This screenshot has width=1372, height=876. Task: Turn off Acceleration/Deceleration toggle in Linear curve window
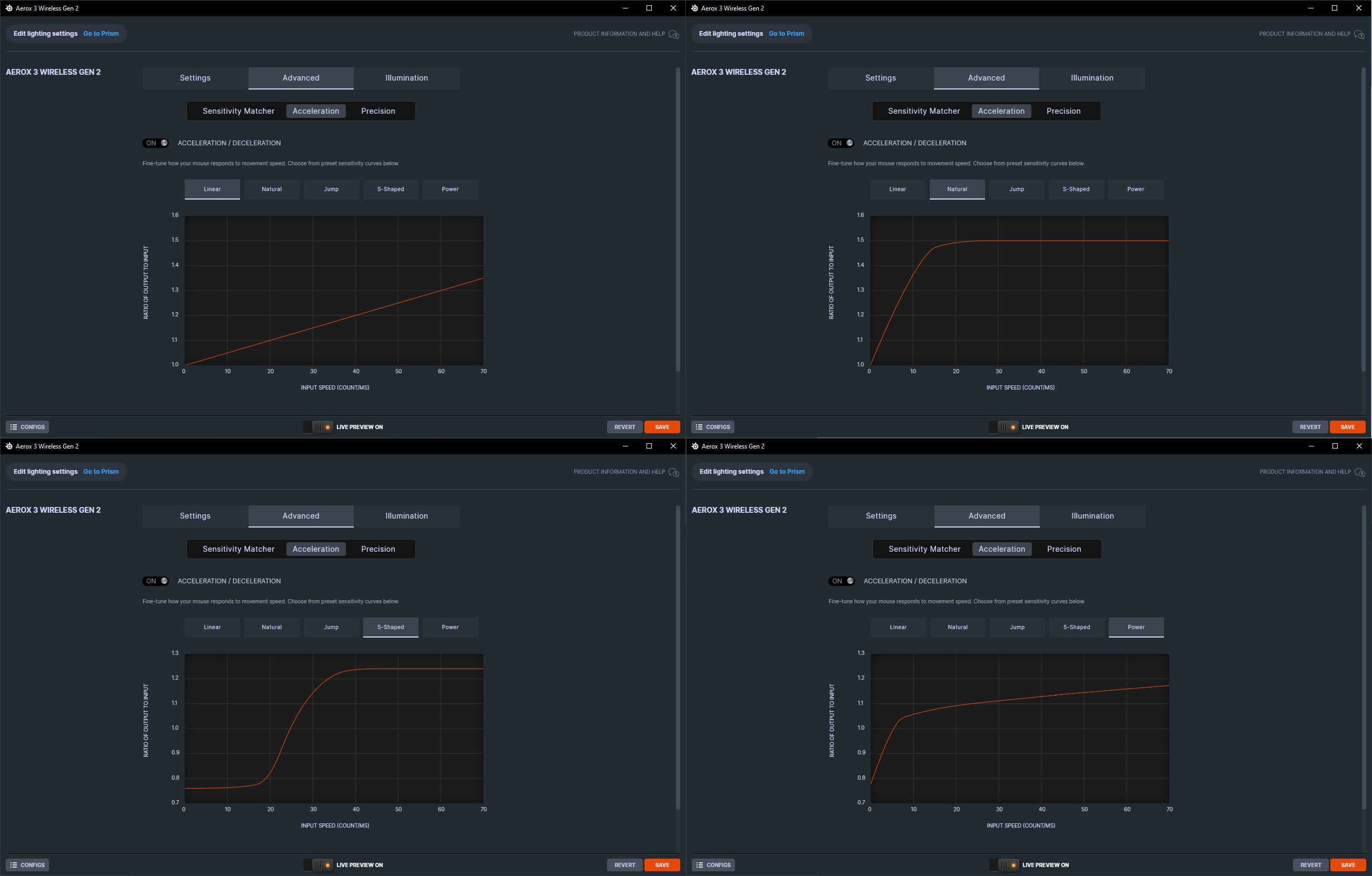pyautogui.click(x=155, y=143)
